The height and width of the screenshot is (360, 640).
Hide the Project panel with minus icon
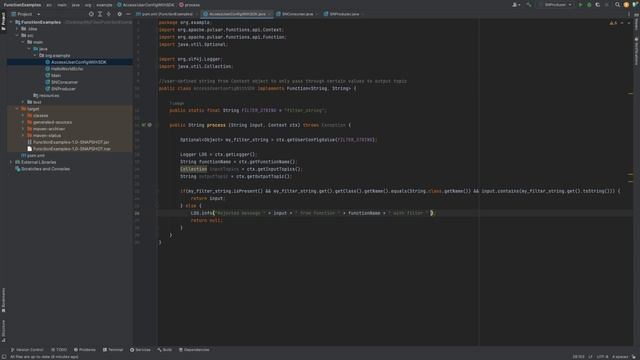[128, 14]
